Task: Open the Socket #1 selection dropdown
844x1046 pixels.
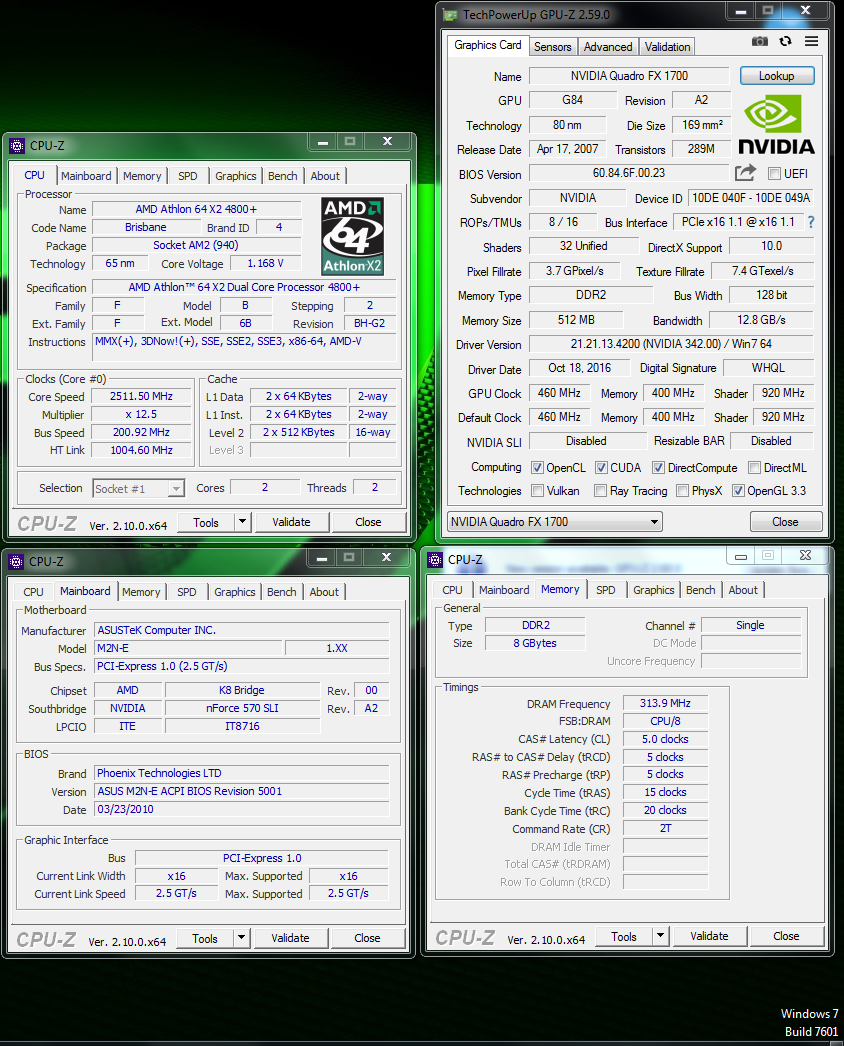Action: 138,489
